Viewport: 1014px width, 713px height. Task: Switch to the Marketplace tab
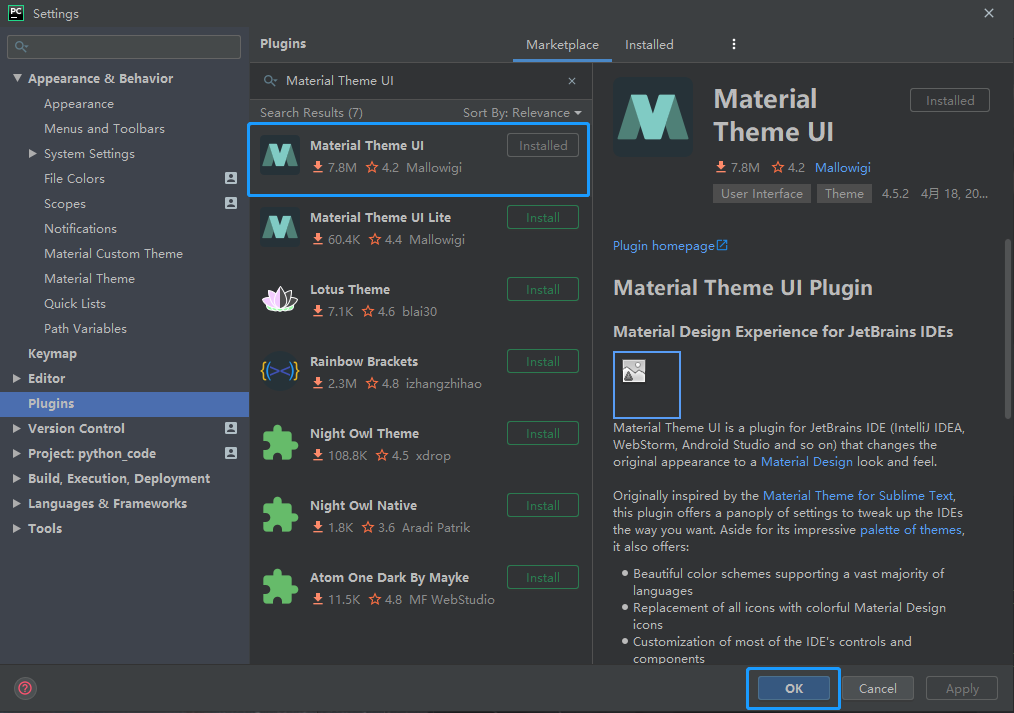(562, 45)
